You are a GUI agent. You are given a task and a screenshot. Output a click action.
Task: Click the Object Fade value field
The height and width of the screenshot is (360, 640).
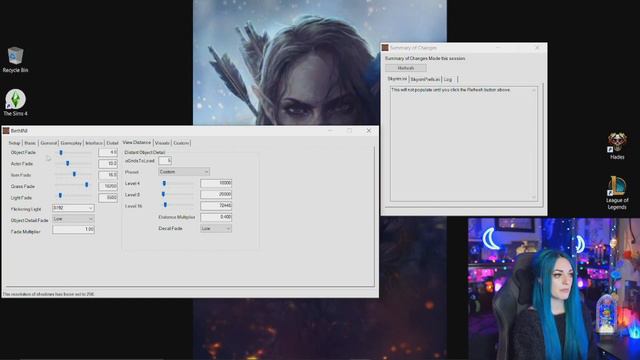point(108,152)
